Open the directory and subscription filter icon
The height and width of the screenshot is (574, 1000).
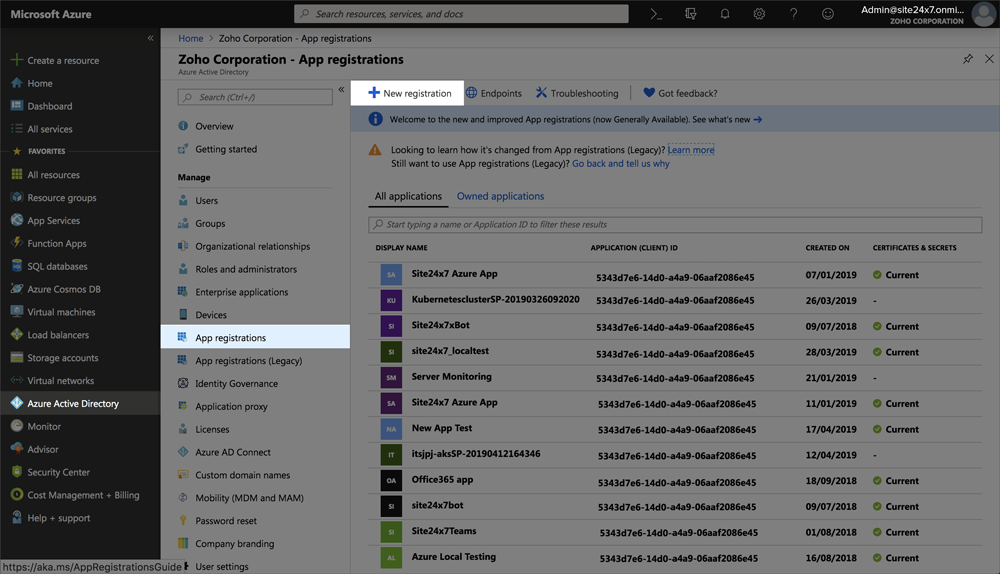(x=690, y=13)
